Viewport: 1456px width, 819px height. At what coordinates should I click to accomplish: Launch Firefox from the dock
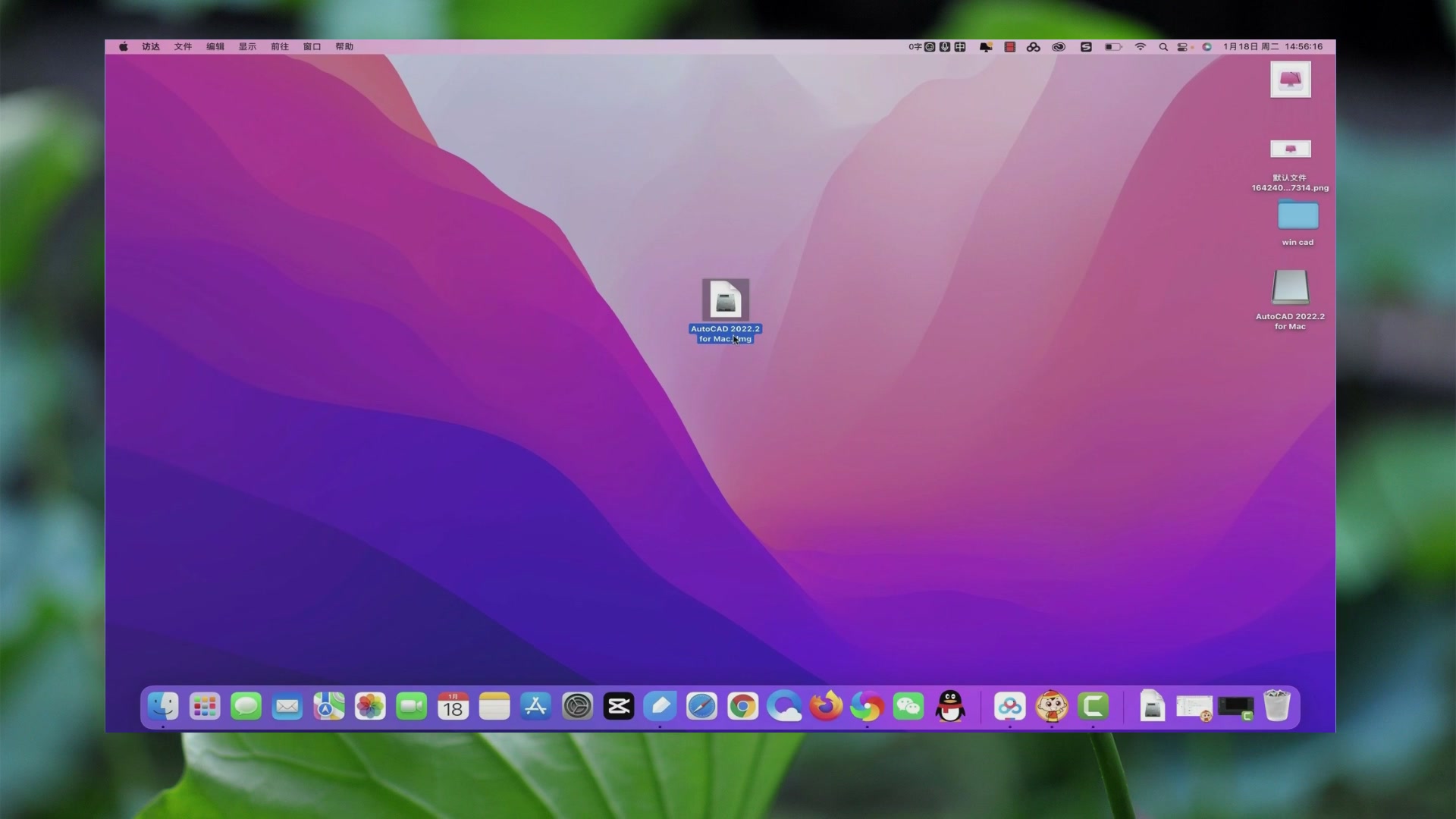tap(826, 707)
